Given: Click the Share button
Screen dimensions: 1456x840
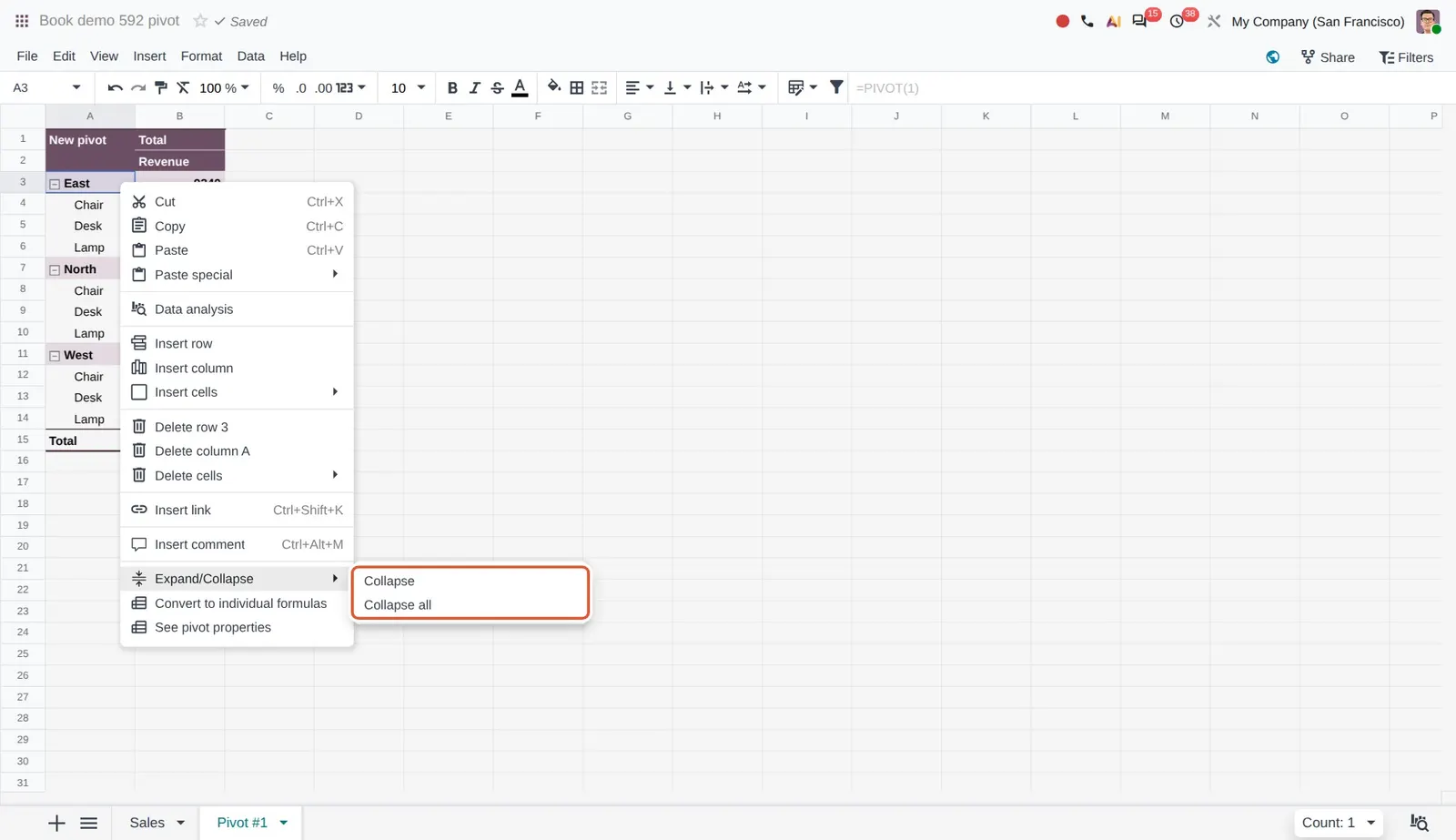Looking at the screenshot, I should (x=1328, y=57).
